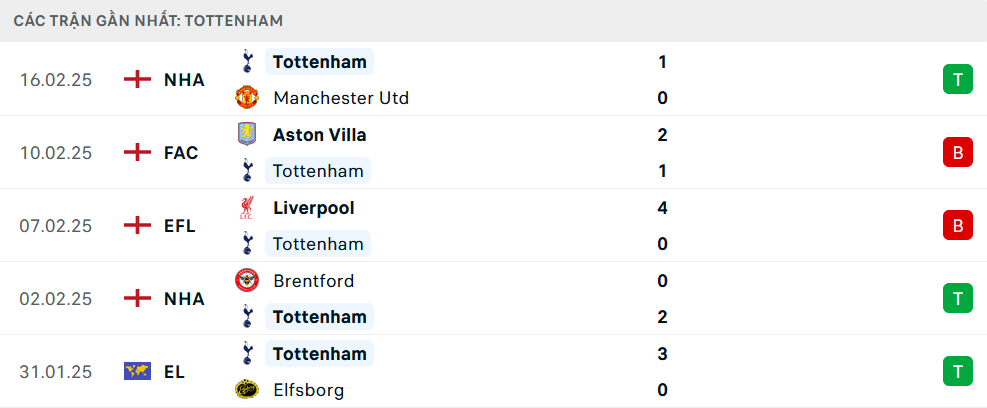Open the Manchester Utd team name
Image resolution: width=987 pixels, height=408 pixels.
341,98
